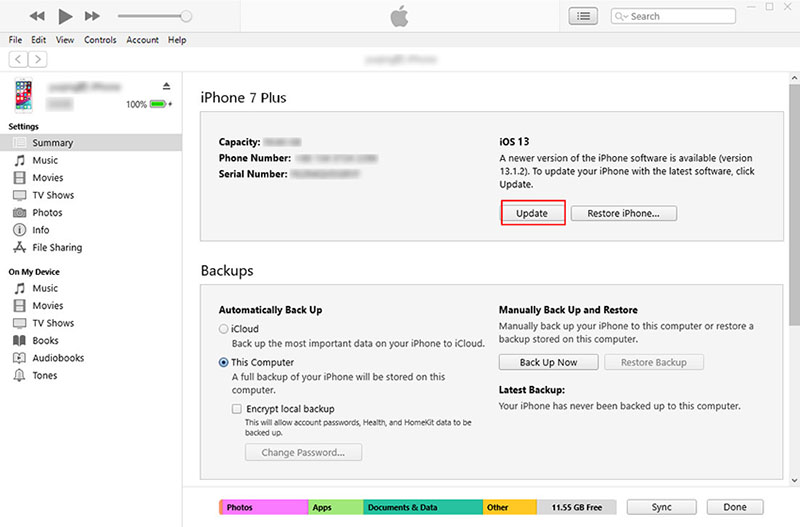This screenshot has width=800, height=527.
Task: Open the Controls menu
Action: (x=100, y=40)
